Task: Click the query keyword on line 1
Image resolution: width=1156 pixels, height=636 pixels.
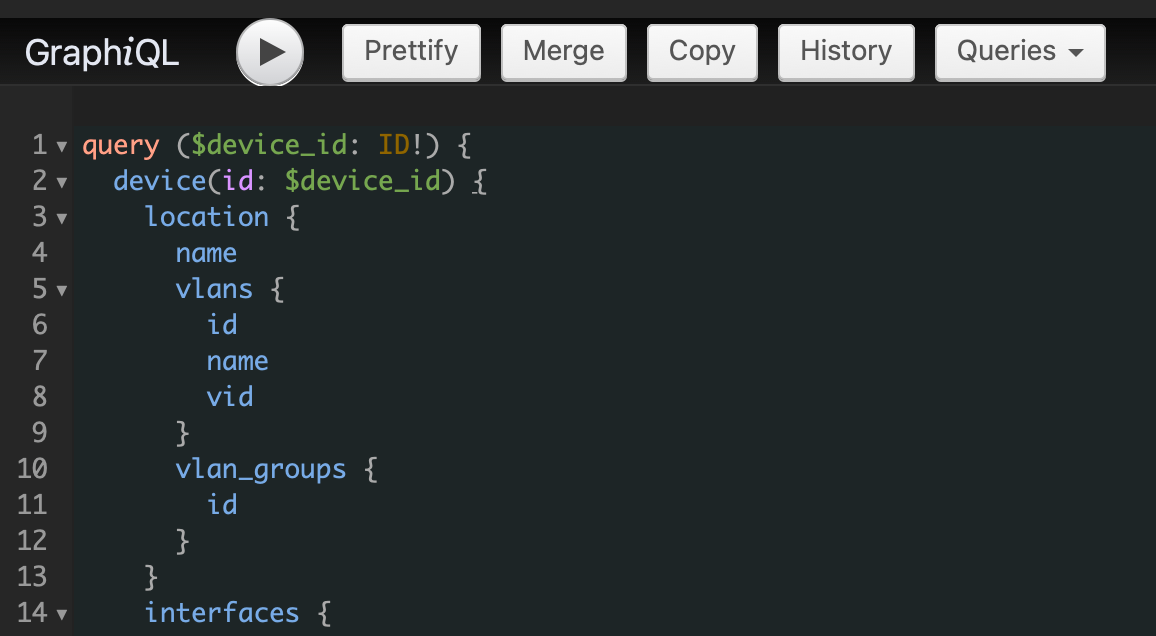Action: click(120, 146)
